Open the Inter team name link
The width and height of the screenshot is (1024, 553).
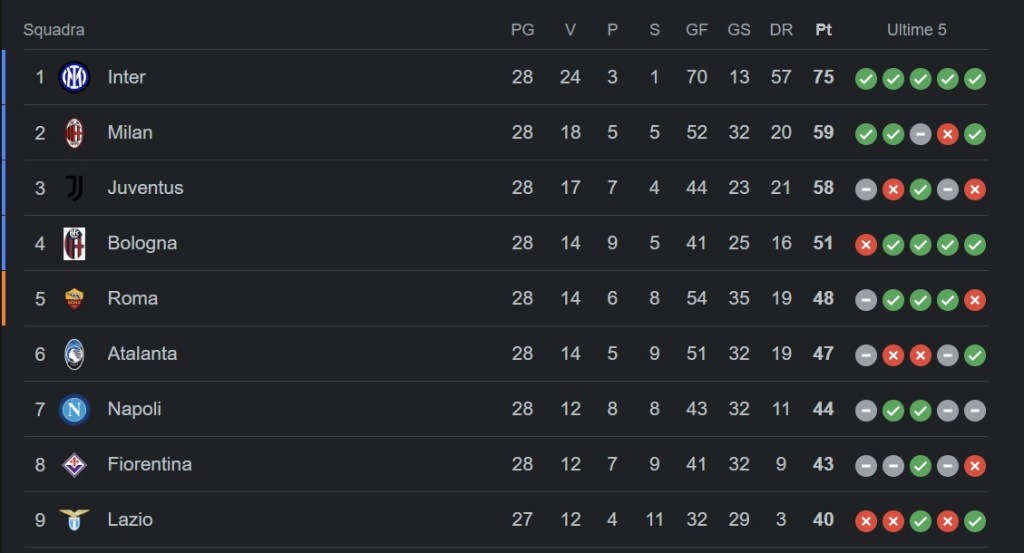127,78
